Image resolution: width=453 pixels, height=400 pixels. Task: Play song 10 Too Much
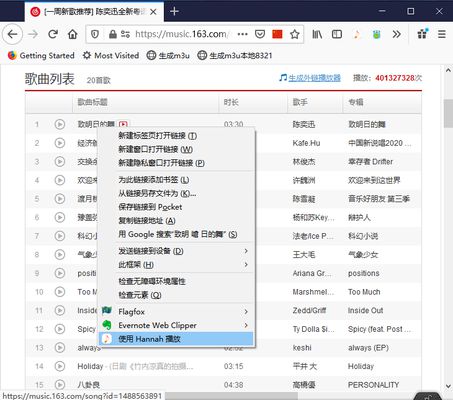[60, 292]
